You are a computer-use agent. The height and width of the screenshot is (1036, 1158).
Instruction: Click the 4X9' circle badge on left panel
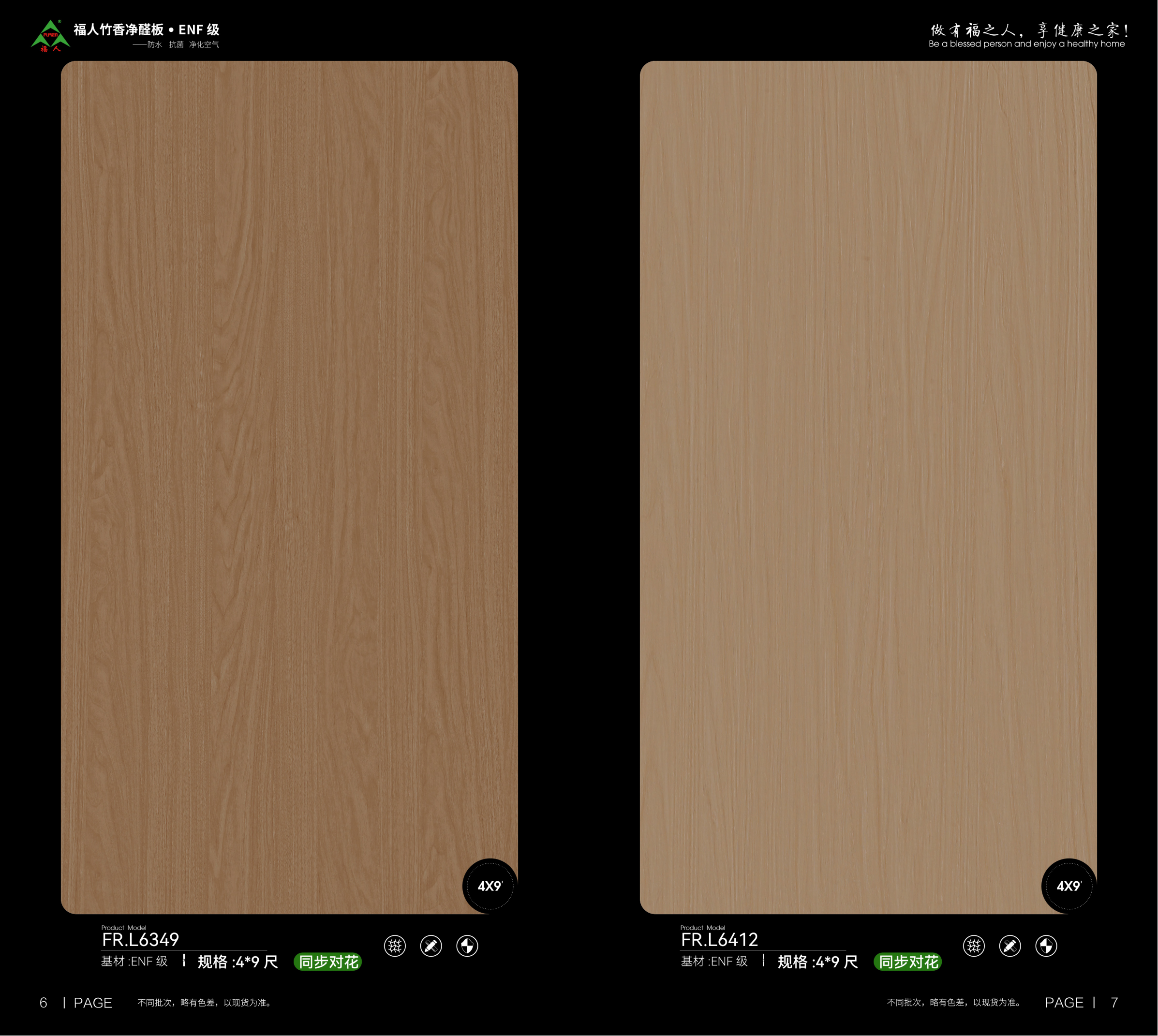(x=490, y=886)
